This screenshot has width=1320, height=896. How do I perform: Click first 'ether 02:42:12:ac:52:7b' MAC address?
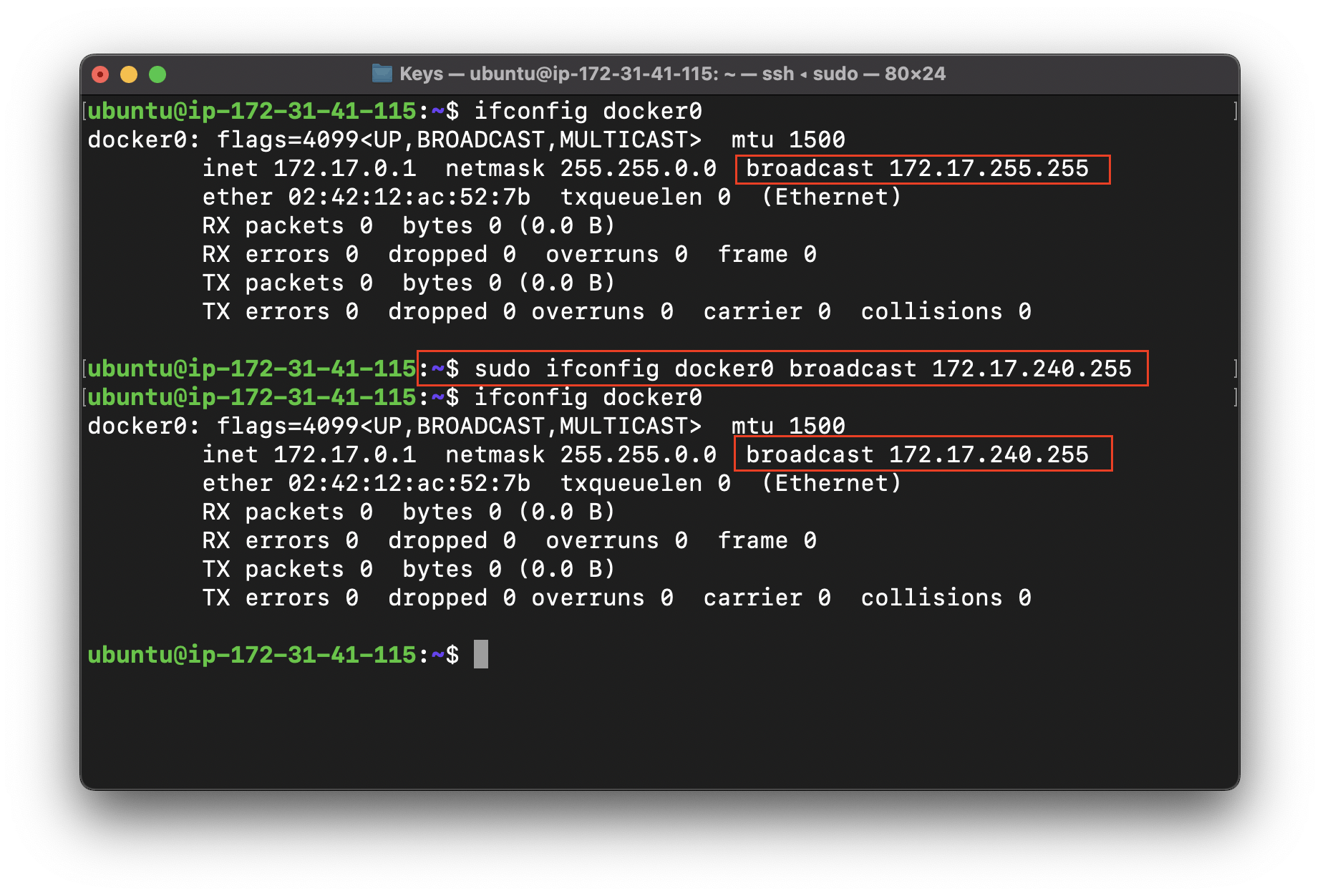(366, 198)
